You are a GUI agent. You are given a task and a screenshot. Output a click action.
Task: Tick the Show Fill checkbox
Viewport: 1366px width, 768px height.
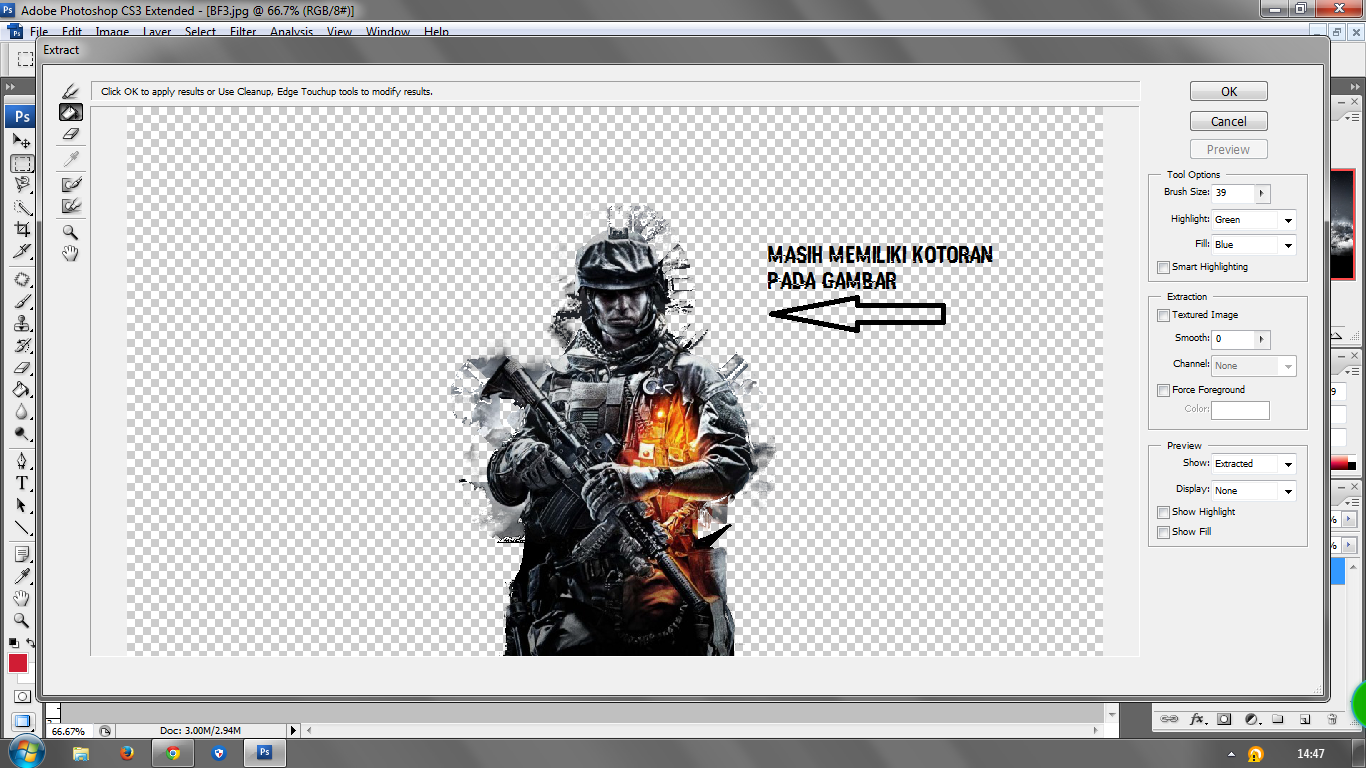pyautogui.click(x=1163, y=532)
